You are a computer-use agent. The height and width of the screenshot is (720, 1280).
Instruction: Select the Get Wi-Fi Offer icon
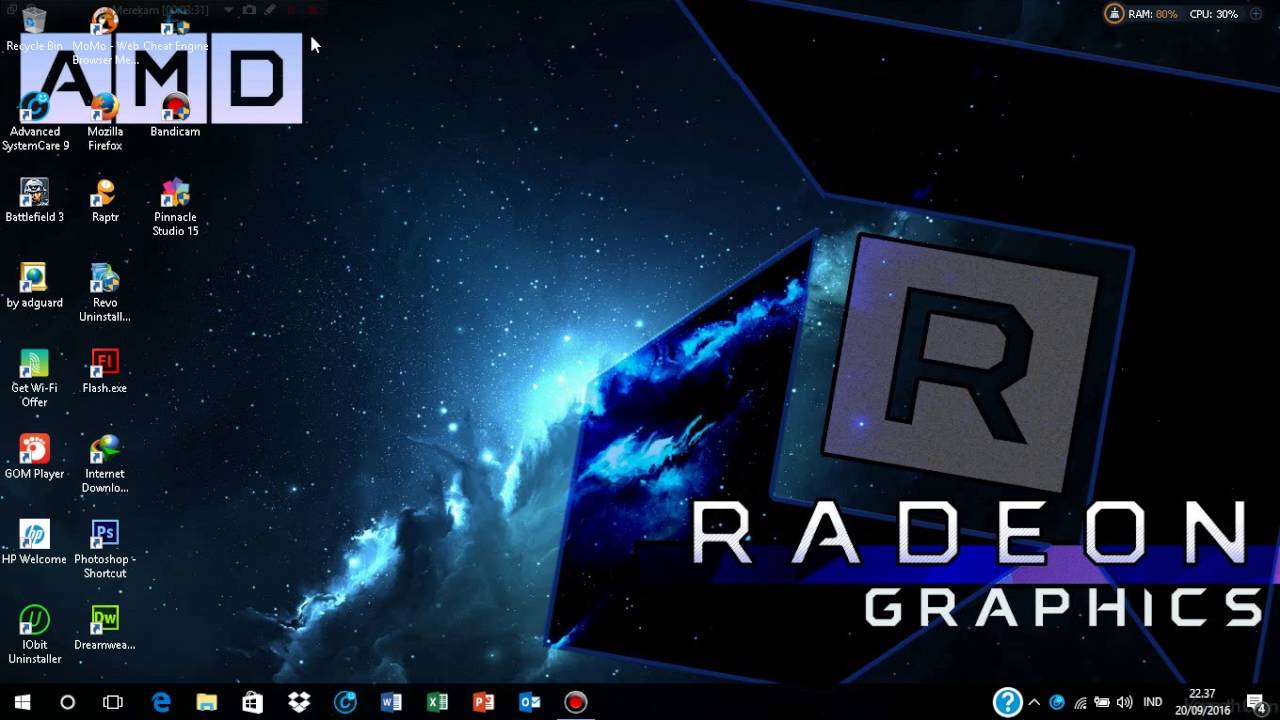click(35, 378)
